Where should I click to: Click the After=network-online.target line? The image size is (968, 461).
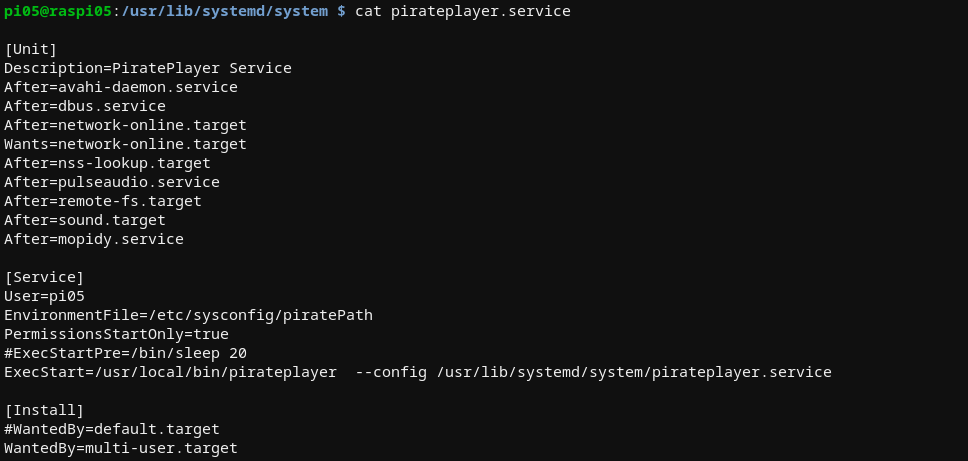pyautogui.click(x=125, y=125)
